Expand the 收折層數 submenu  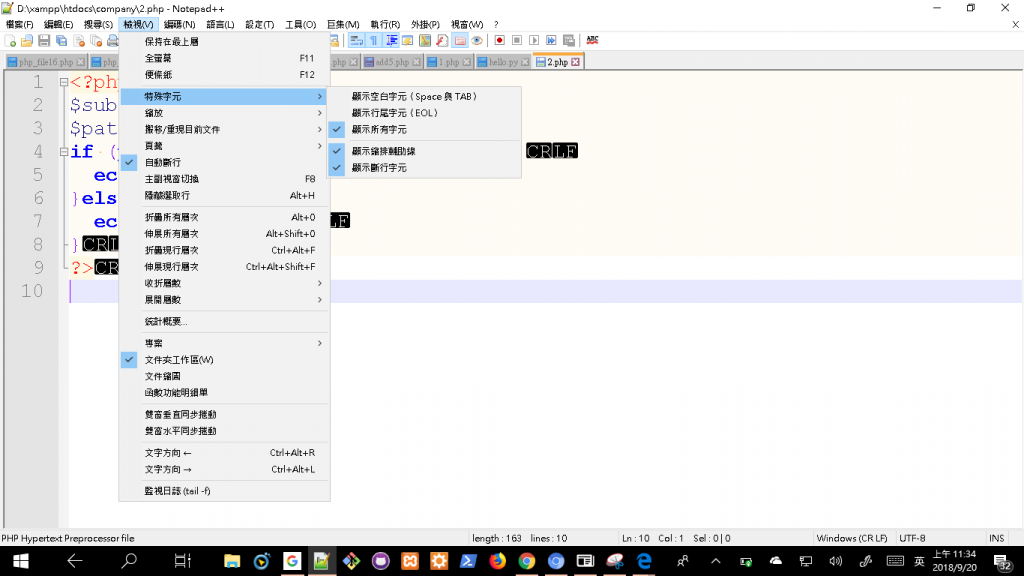pyautogui.click(x=224, y=283)
